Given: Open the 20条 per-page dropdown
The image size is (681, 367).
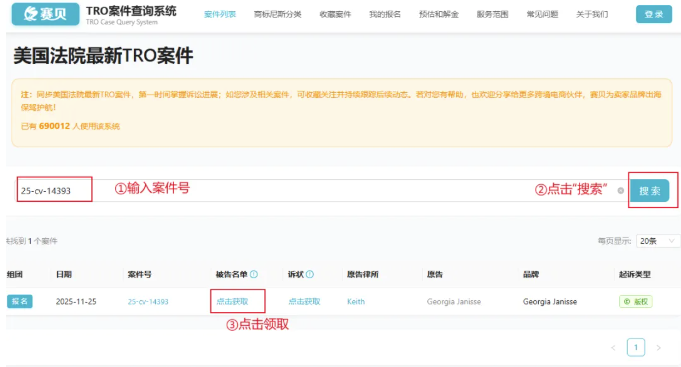Looking at the screenshot, I should pos(658,241).
